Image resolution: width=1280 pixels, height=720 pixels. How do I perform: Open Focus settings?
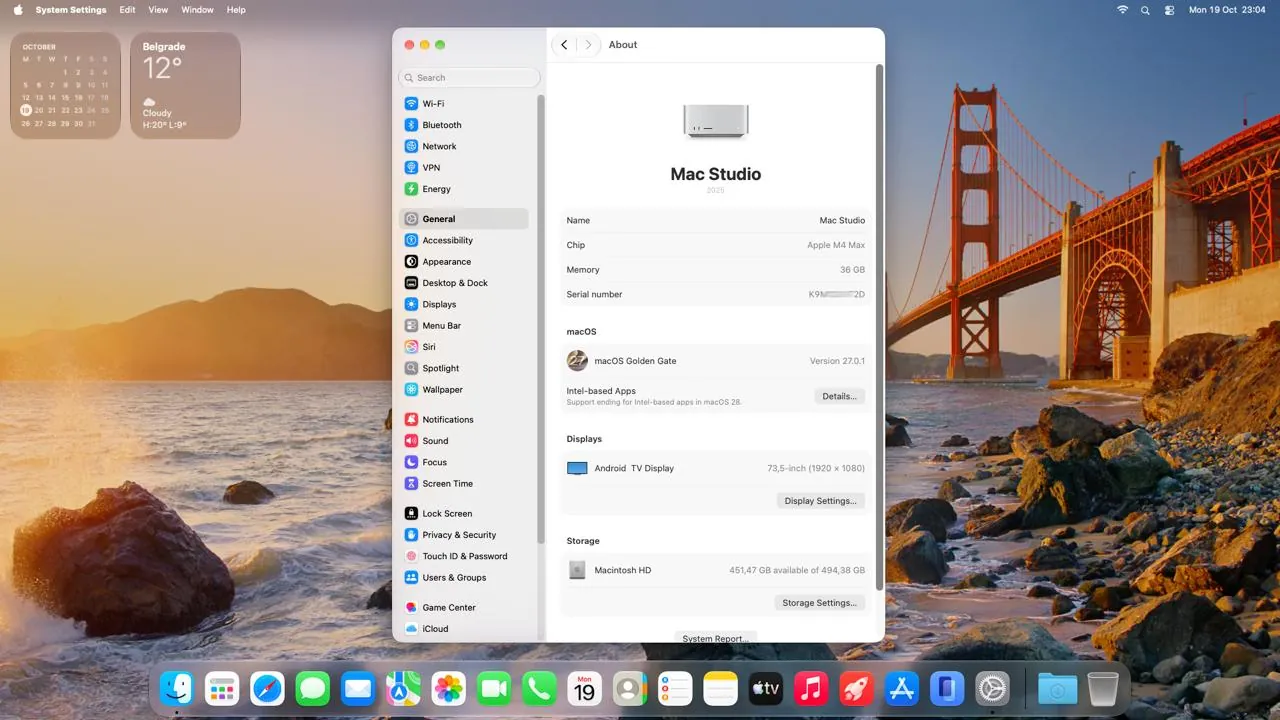pos(464,462)
